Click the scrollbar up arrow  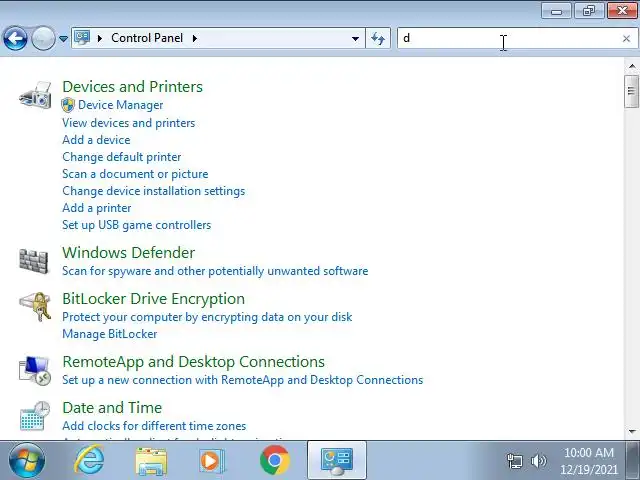tap(632, 66)
